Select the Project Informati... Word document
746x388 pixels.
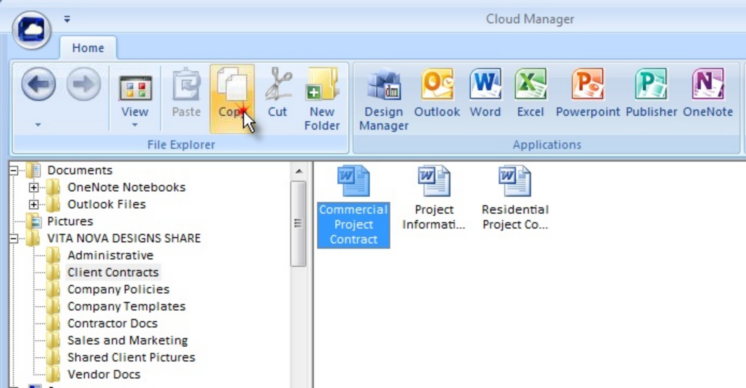[434, 198]
